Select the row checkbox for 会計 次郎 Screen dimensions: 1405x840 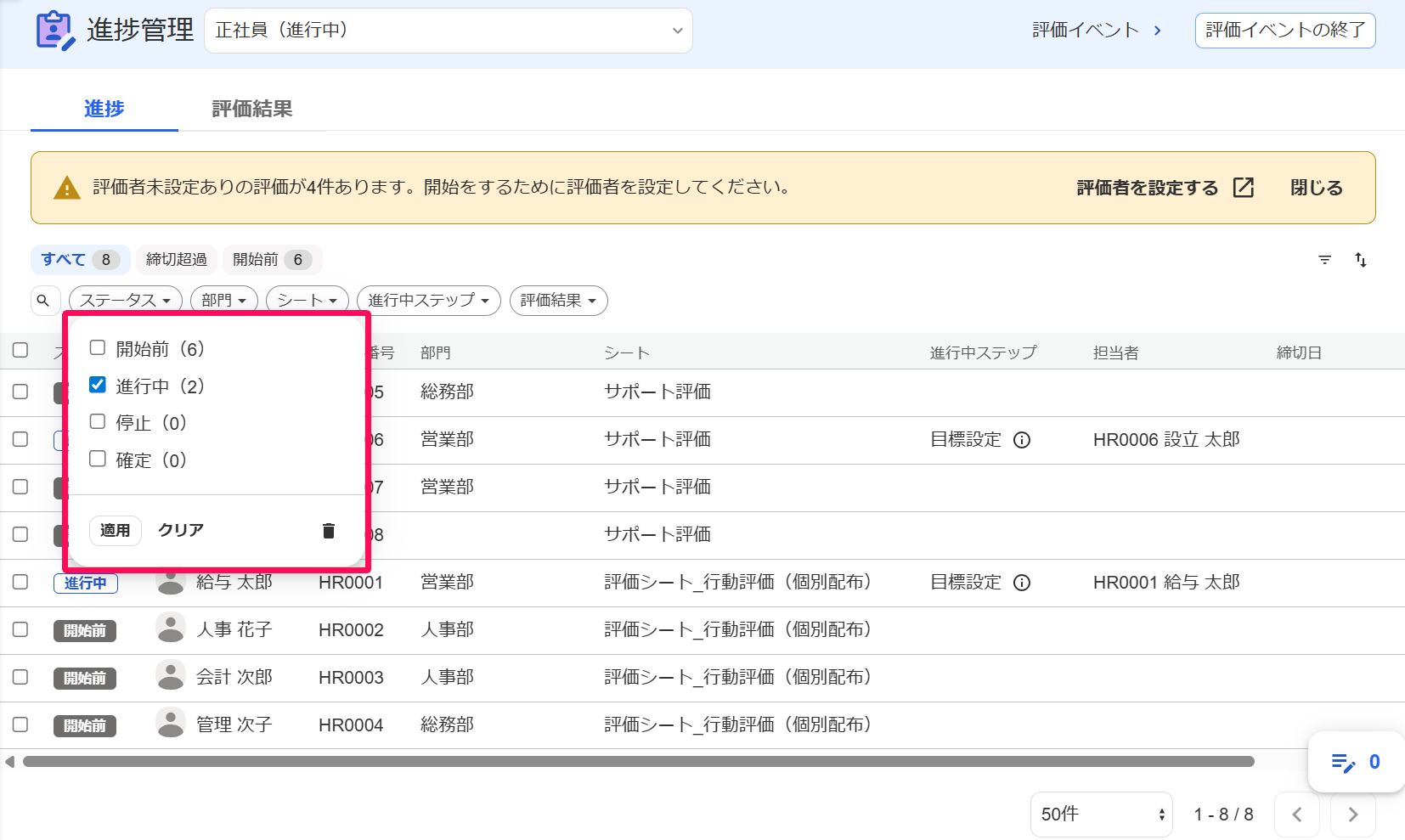pyautogui.click(x=20, y=677)
